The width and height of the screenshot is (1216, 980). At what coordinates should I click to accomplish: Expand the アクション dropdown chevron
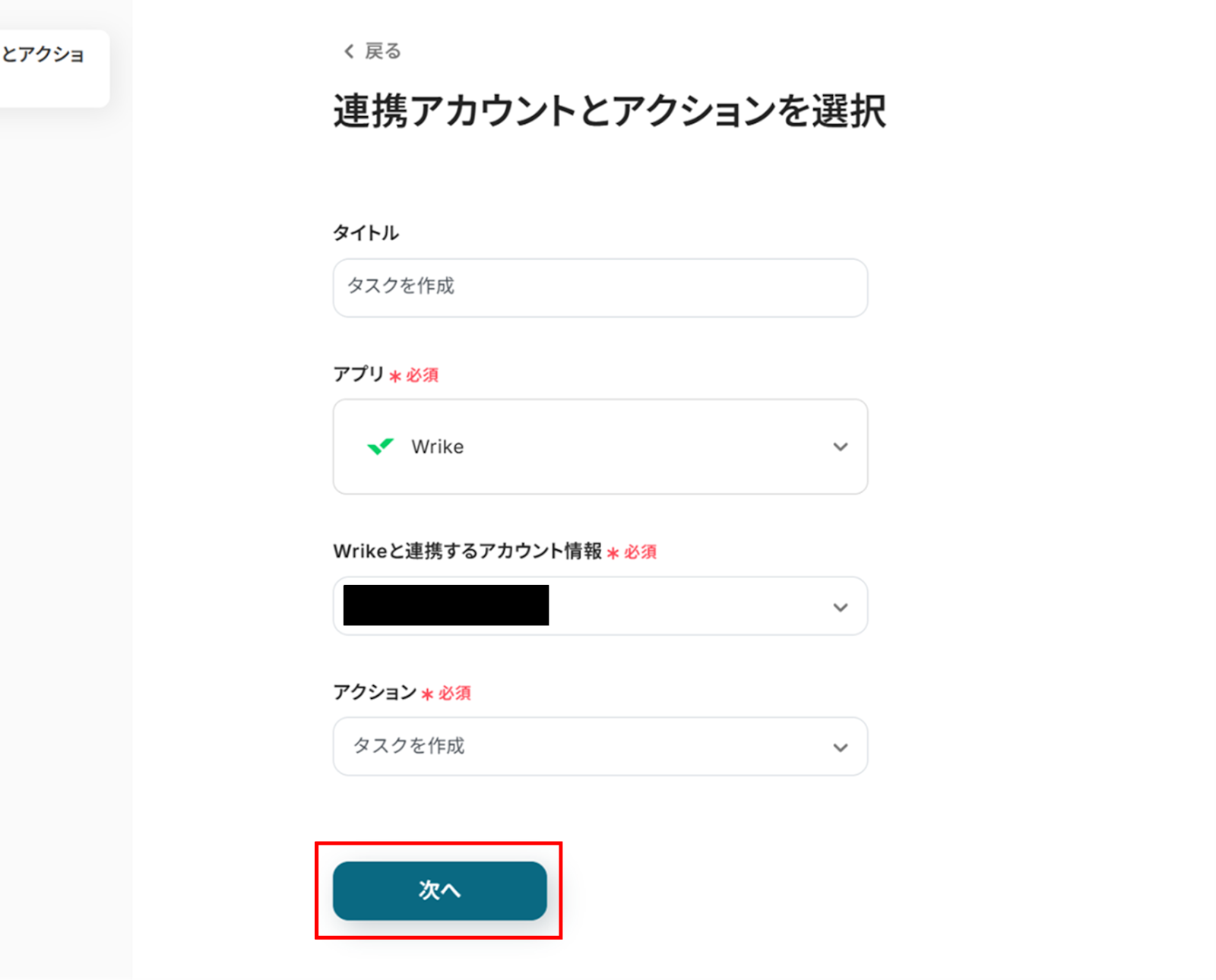pyautogui.click(x=840, y=748)
